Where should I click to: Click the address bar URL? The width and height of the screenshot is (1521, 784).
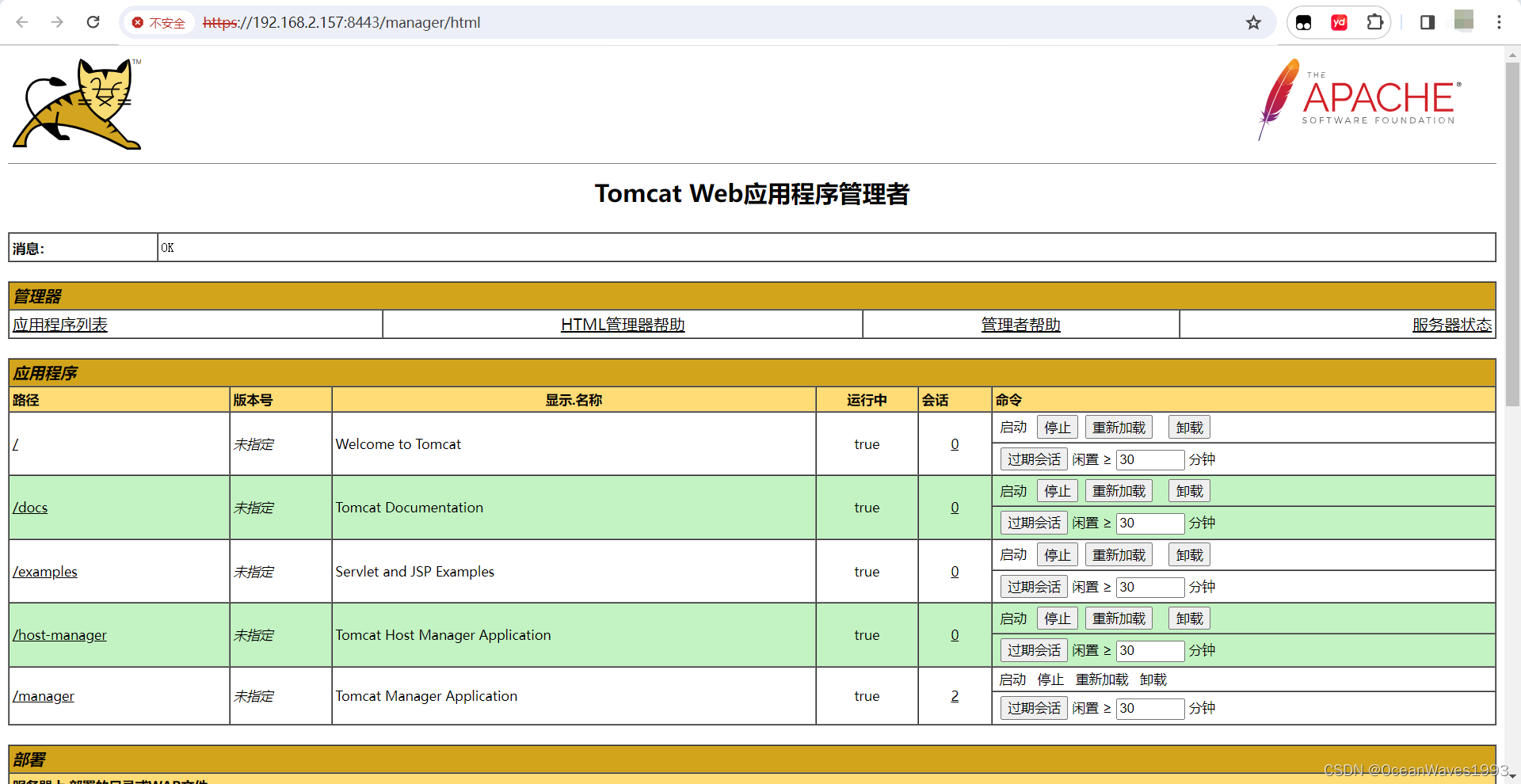click(x=341, y=23)
